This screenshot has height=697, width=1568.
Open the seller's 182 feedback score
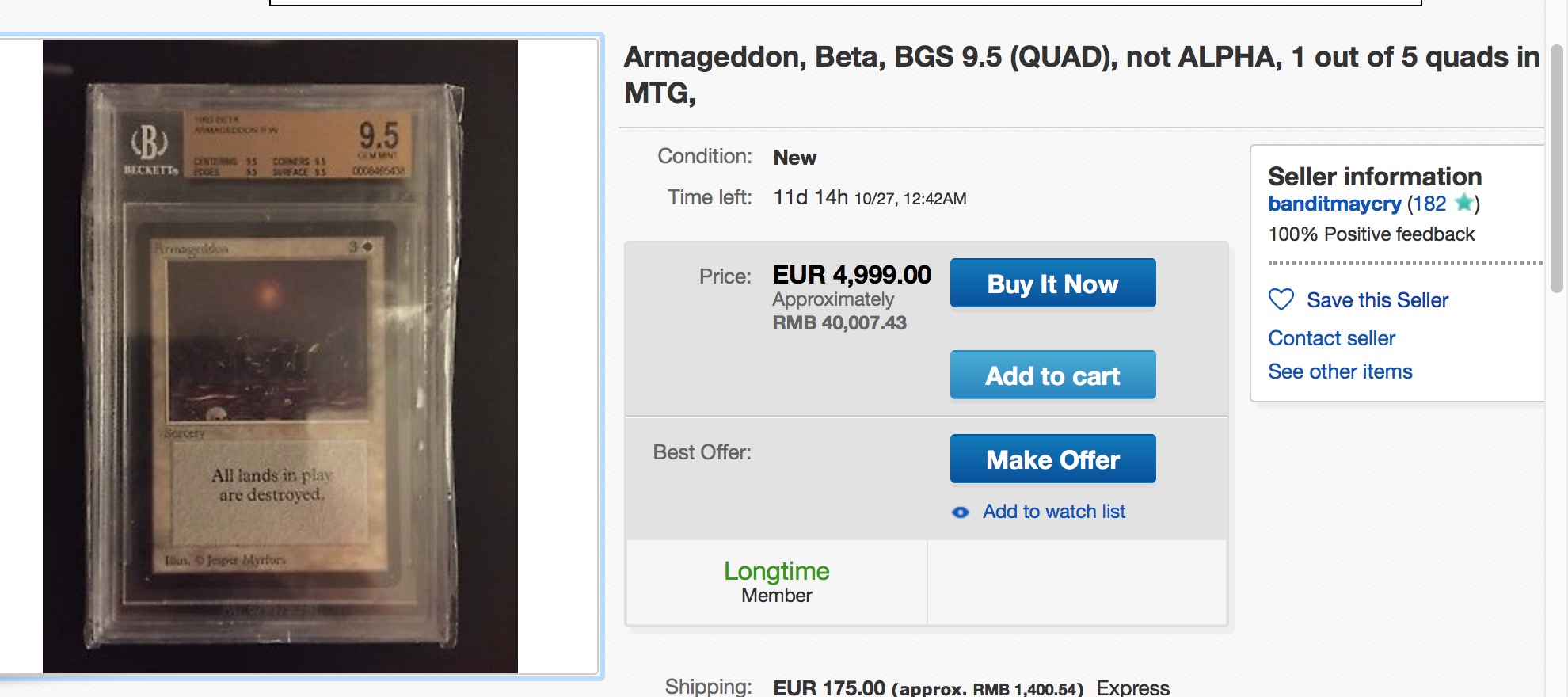[x=1429, y=204]
